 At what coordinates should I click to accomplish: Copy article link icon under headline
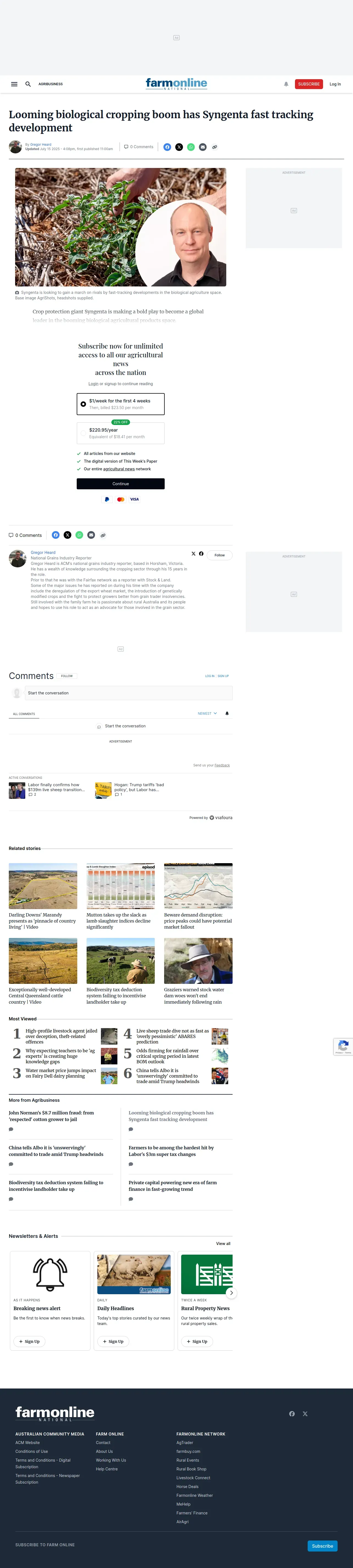215,147
